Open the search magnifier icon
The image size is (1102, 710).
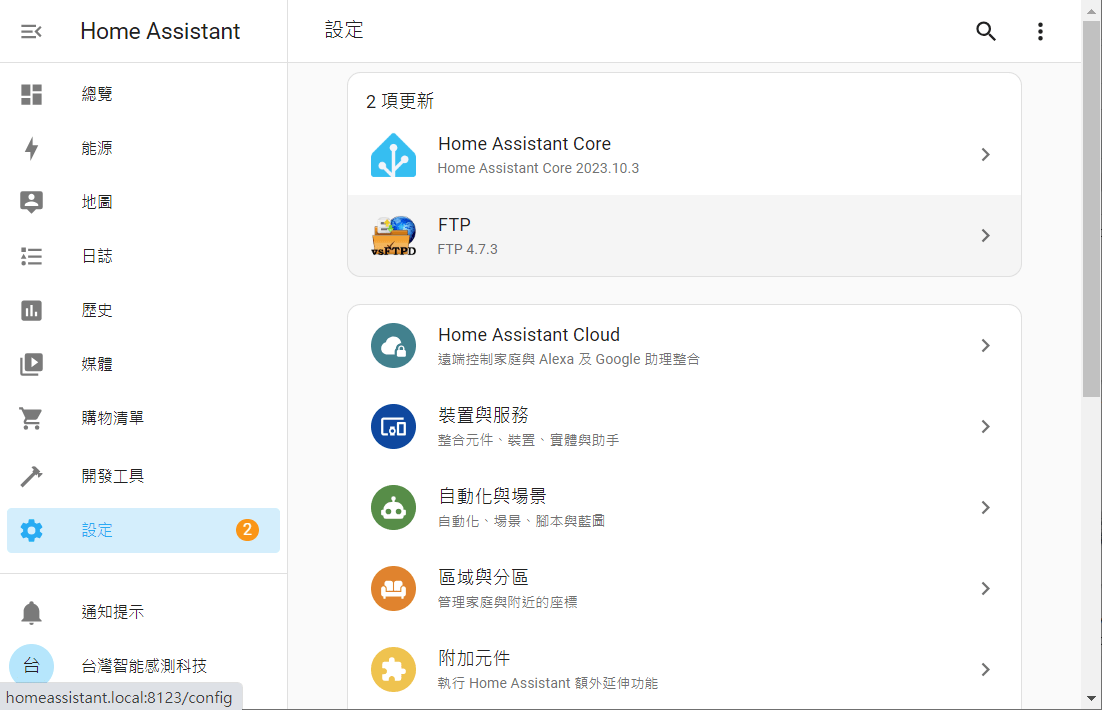tap(986, 31)
